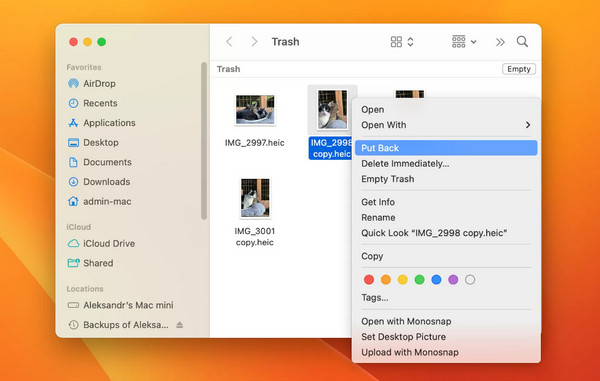Viewport: 600px width, 381px height.
Task: Select the IMG_2997.heic thumbnail
Action: (x=255, y=110)
